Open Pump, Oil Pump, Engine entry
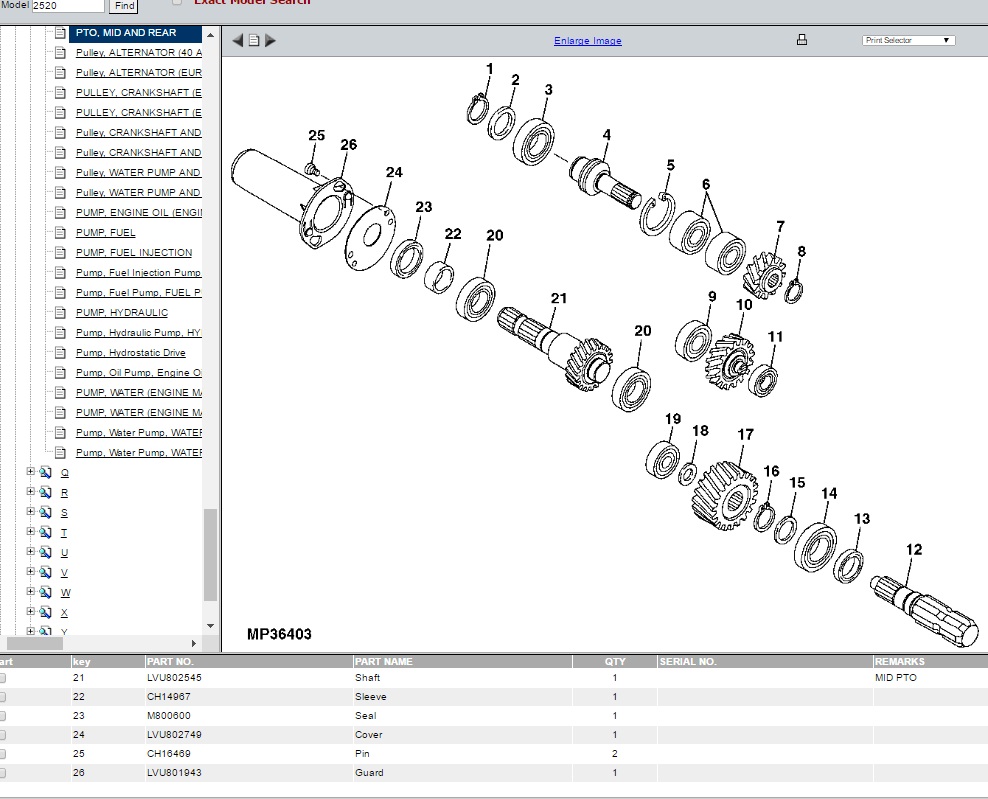Image resolution: width=988 pixels, height=799 pixels. (139, 373)
